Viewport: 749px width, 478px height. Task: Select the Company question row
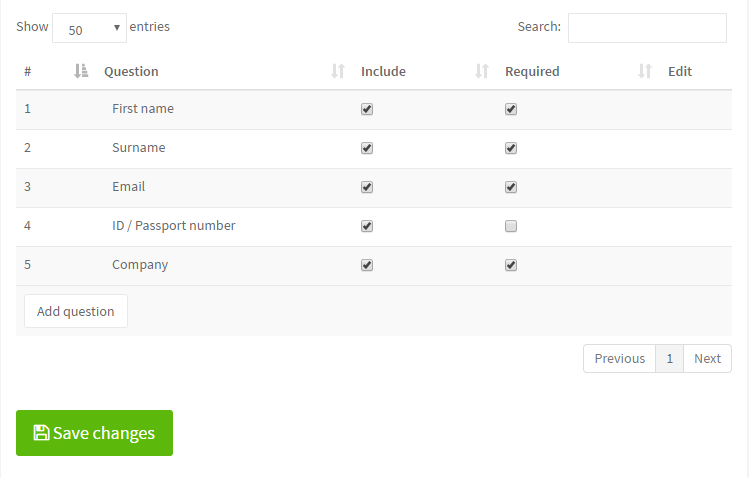tap(140, 265)
